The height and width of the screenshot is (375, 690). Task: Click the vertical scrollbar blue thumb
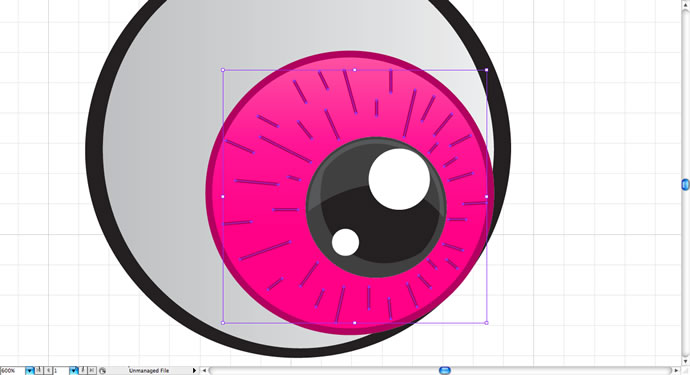pos(685,184)
